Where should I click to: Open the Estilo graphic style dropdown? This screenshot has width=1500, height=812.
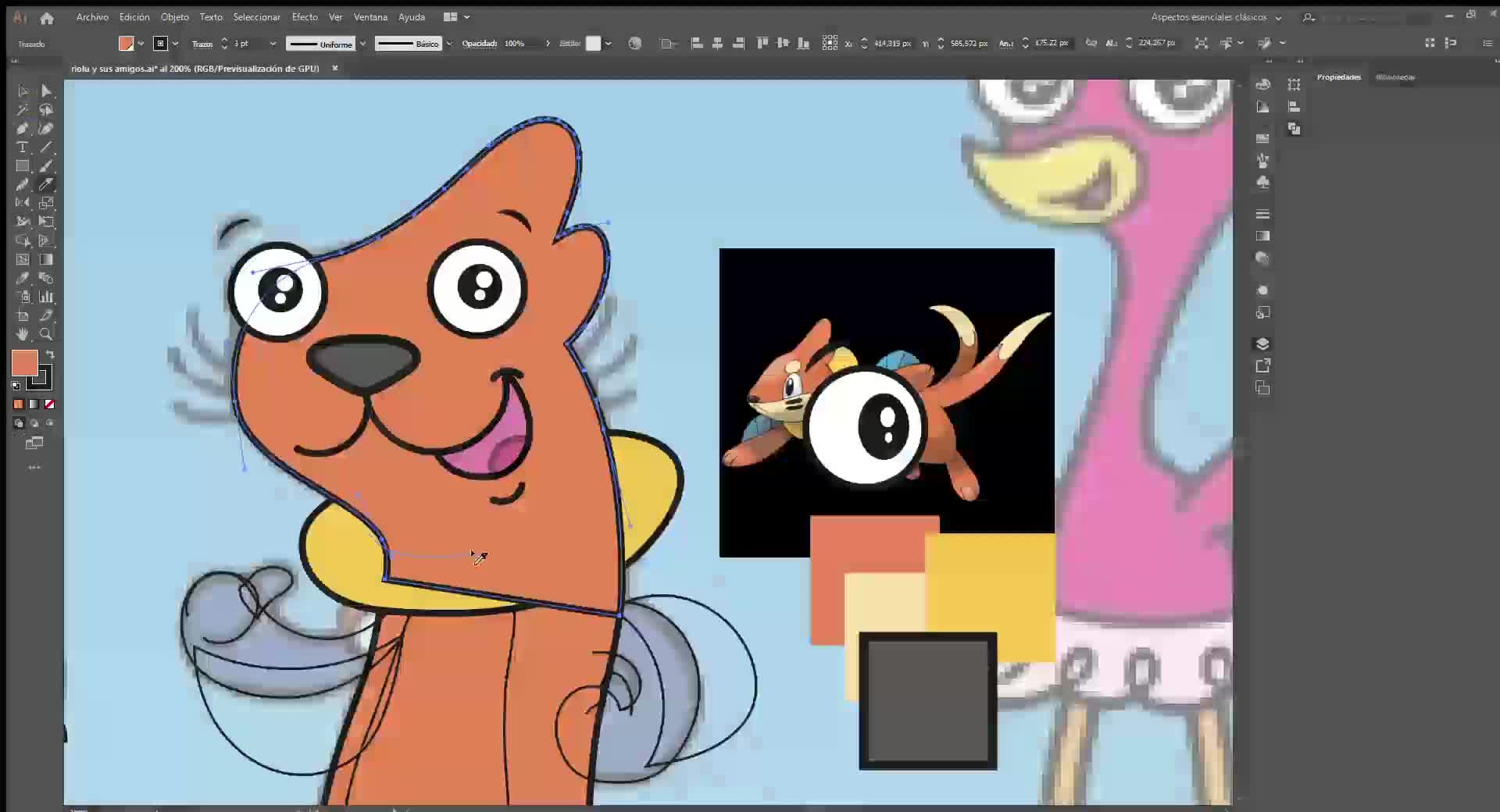point(608,44)
